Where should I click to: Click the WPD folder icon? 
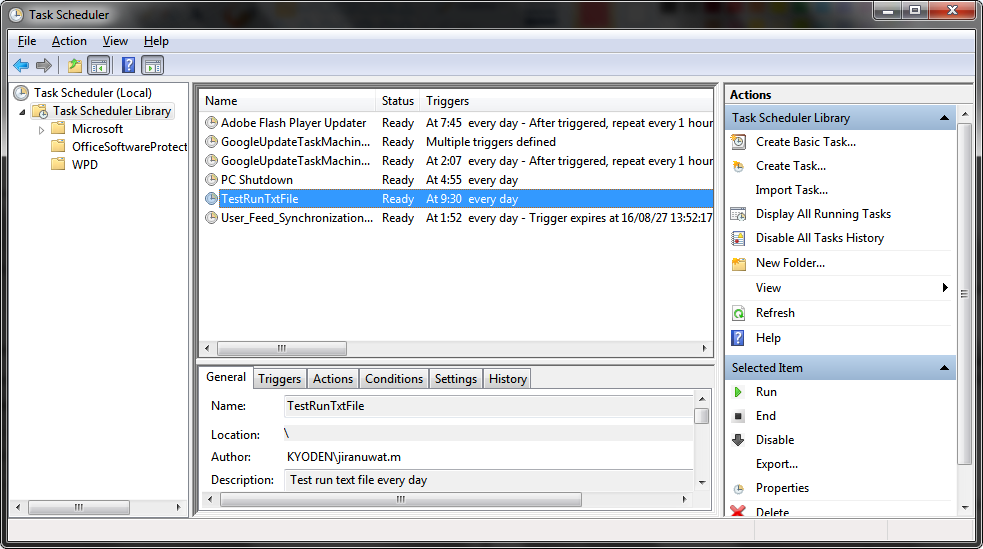click(58, 164)
